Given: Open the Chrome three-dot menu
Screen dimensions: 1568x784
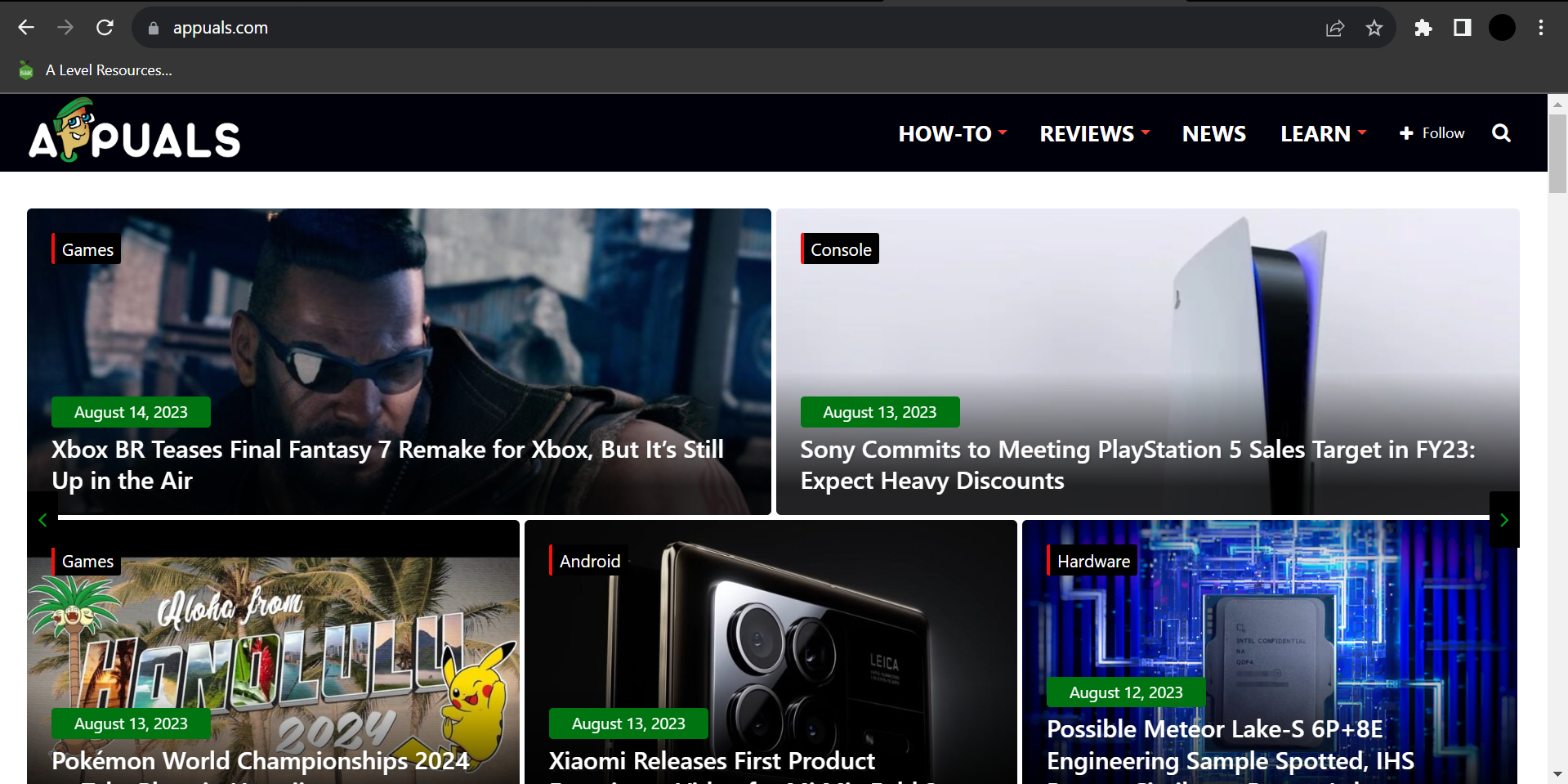Looking at the screenshot, I should 1541,28.
